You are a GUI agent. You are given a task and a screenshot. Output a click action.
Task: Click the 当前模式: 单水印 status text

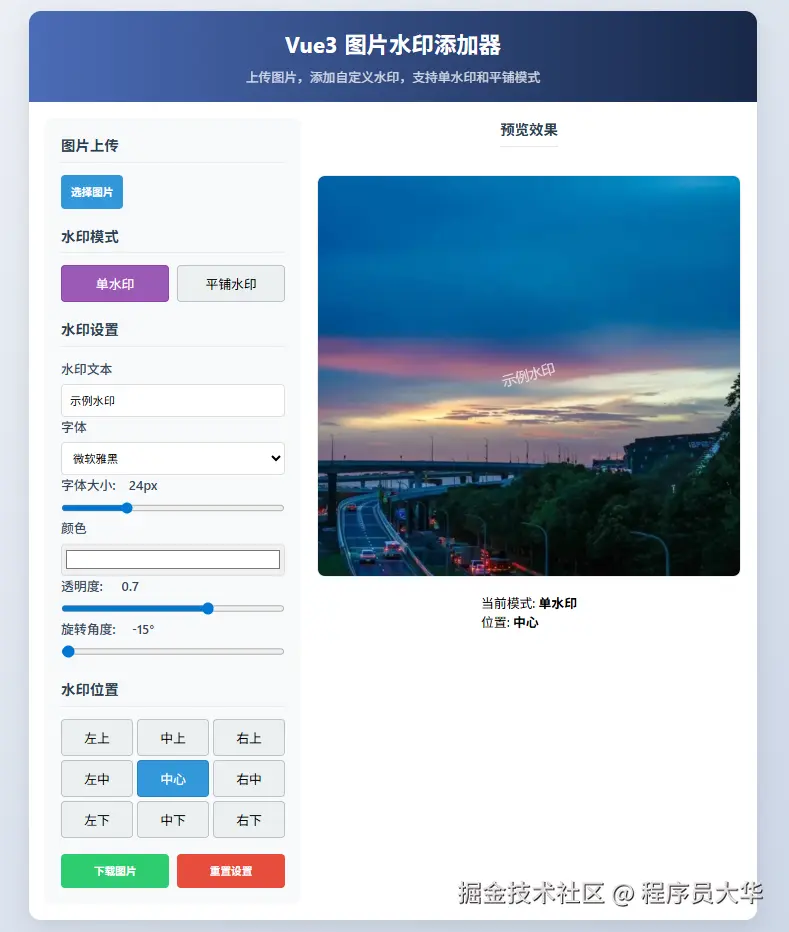pos(529,603)
